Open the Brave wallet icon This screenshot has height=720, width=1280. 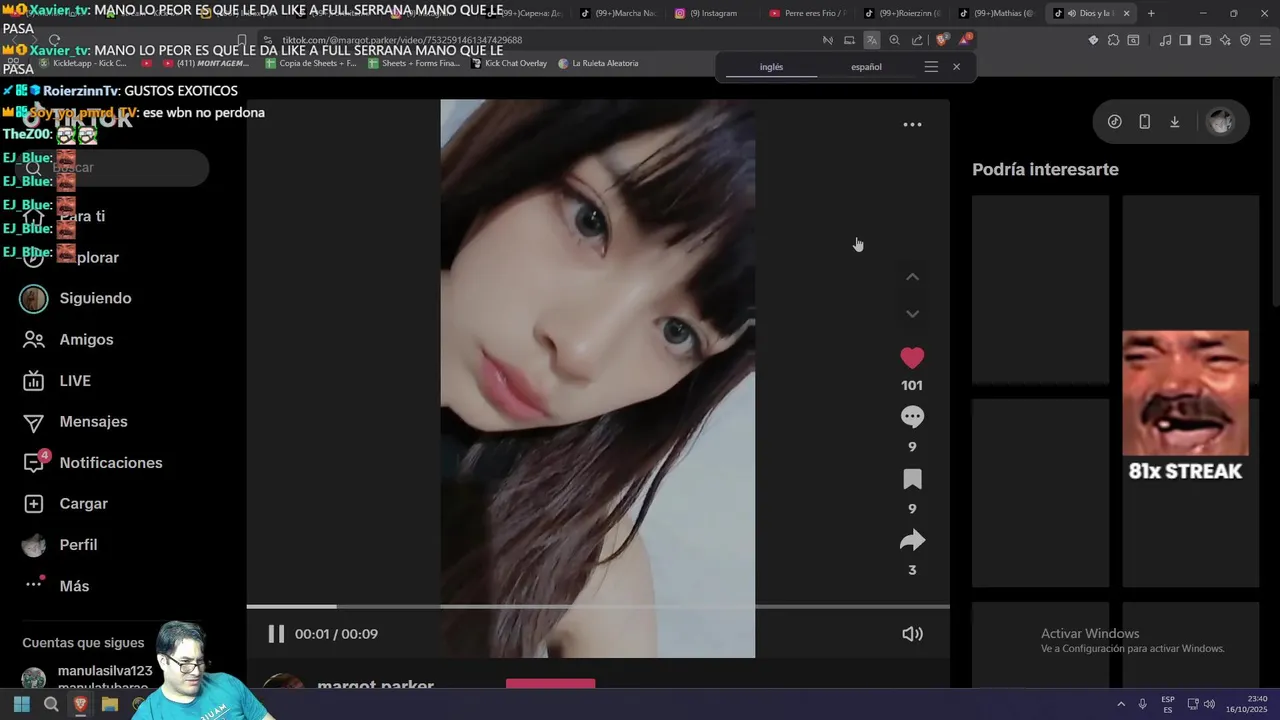click(1205, 40)
